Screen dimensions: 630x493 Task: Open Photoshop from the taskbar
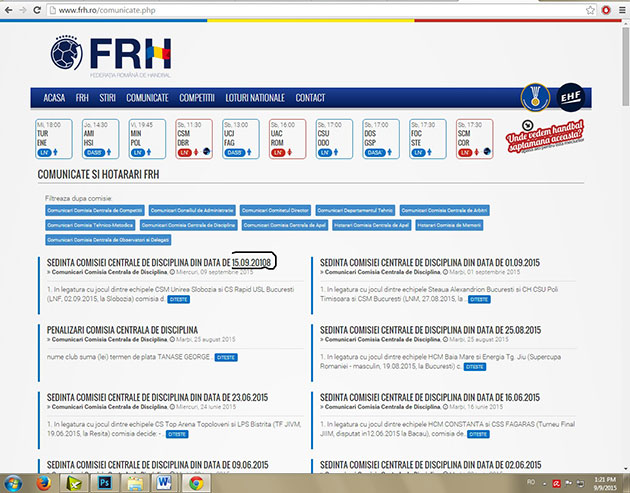pyautogui.click(x=104, y=483)
